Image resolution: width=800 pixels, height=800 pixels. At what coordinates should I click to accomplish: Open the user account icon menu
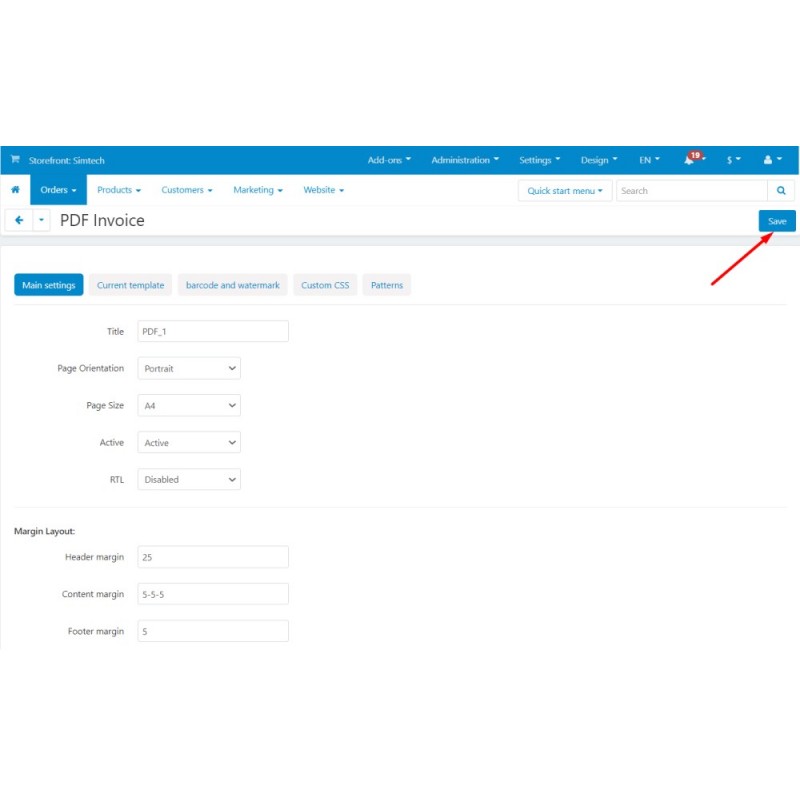(772, 160)
